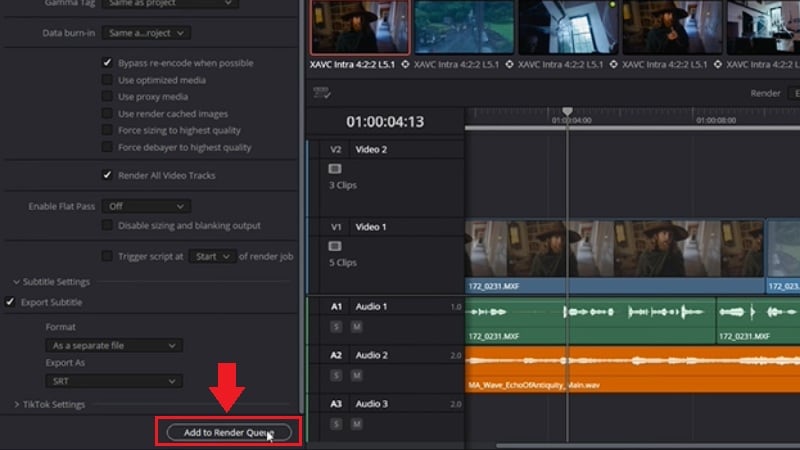Open subtitle Format dropdown As a separate file

[x=114, y=345]
